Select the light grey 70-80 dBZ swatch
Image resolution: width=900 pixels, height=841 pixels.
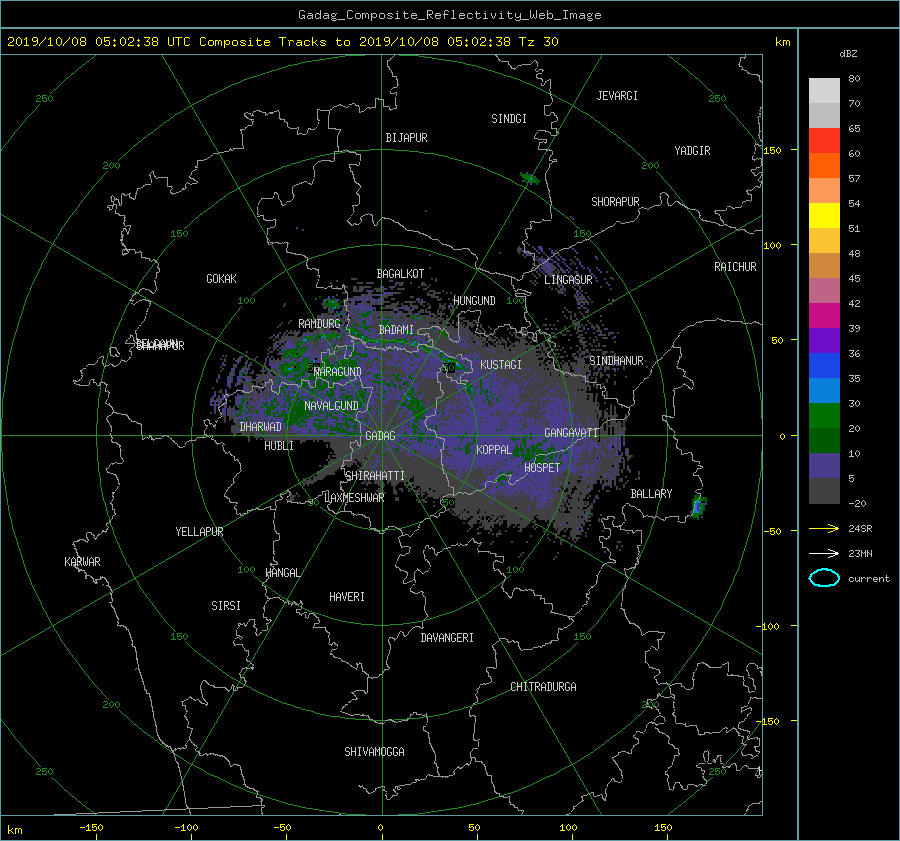824,91
